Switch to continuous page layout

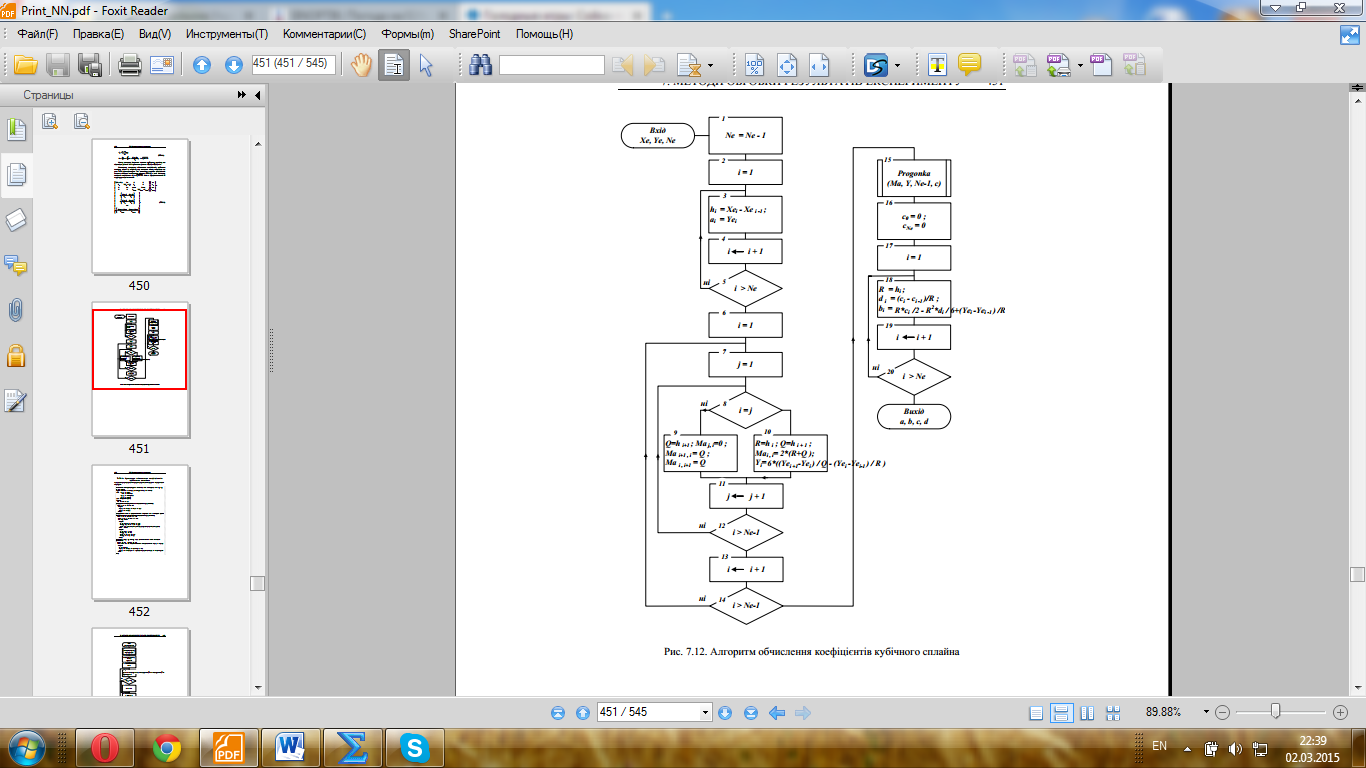tap(1062, 713)
